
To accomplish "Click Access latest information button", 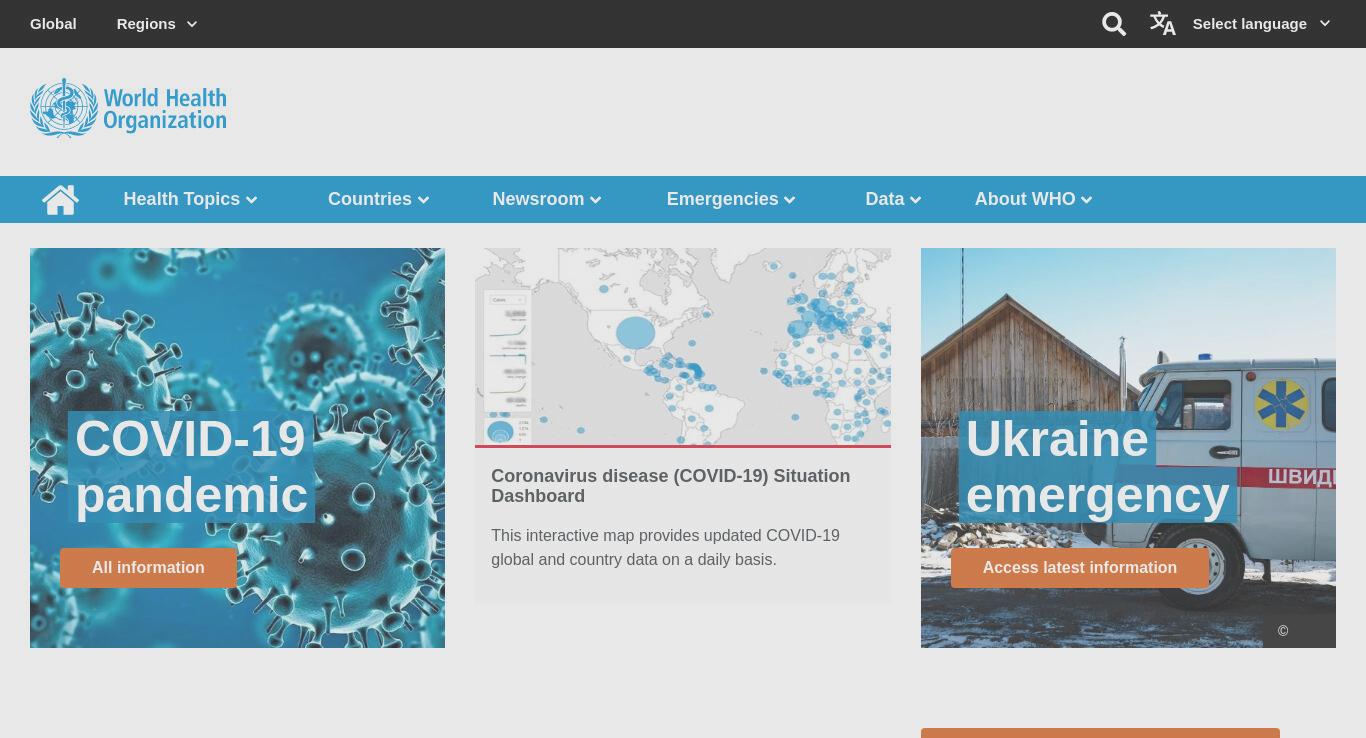I will click(x=1079, y=568).
